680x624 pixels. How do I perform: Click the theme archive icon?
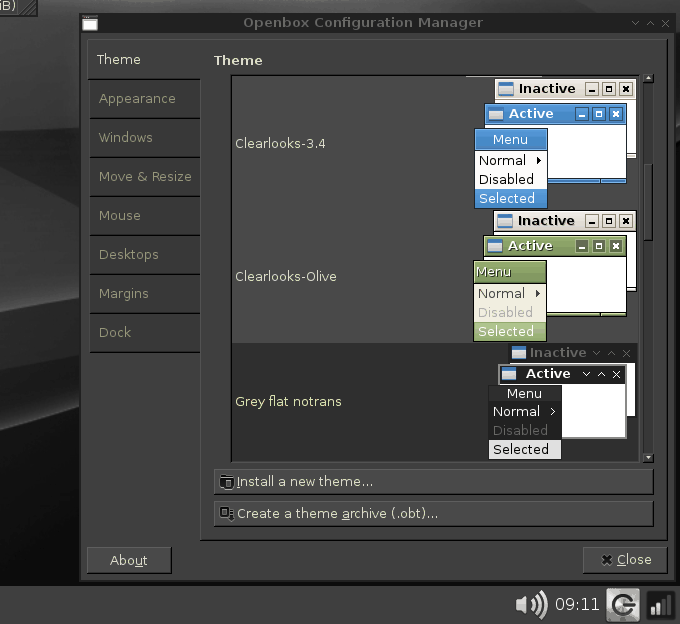(x=226, y=514)
